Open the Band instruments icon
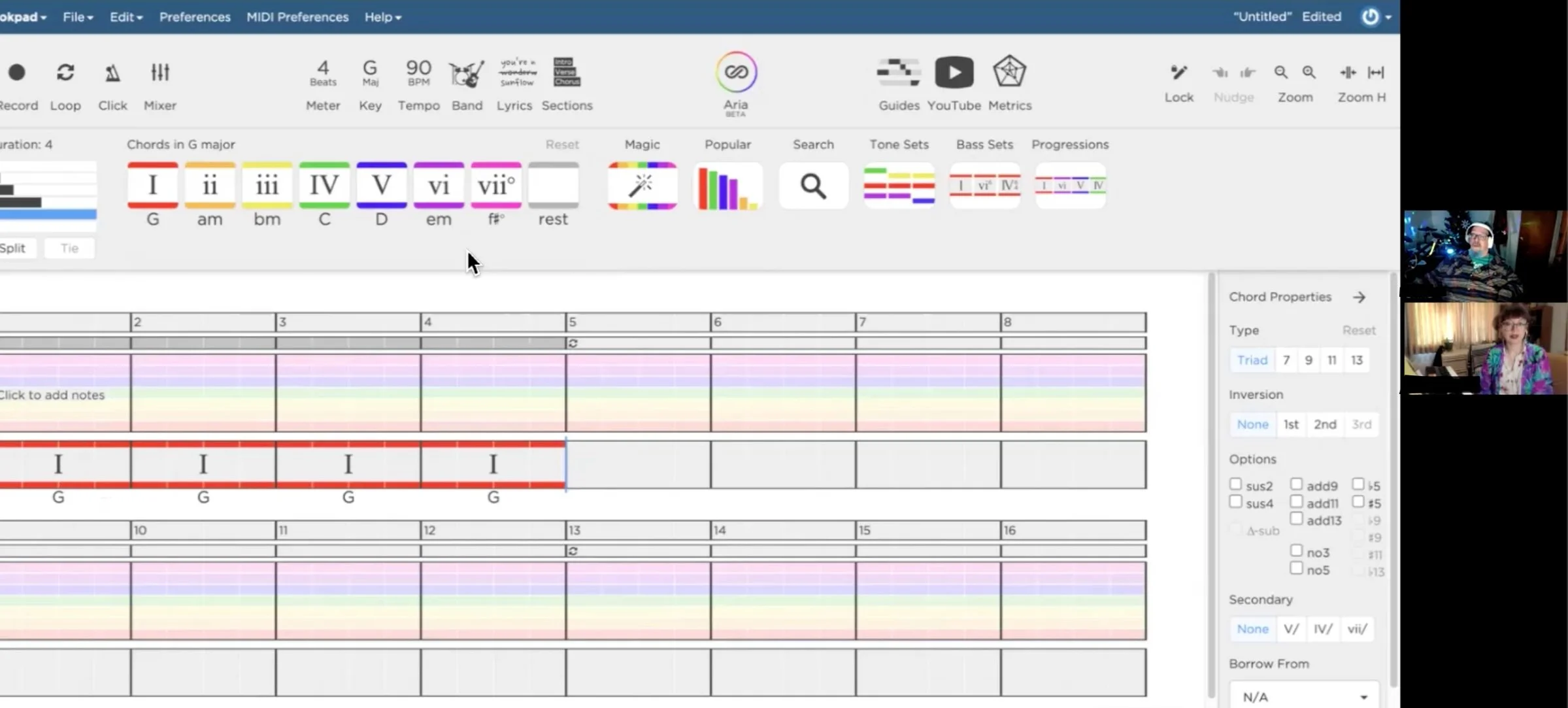This screenshot has height=708, width=1568. (x=467, y=74)
